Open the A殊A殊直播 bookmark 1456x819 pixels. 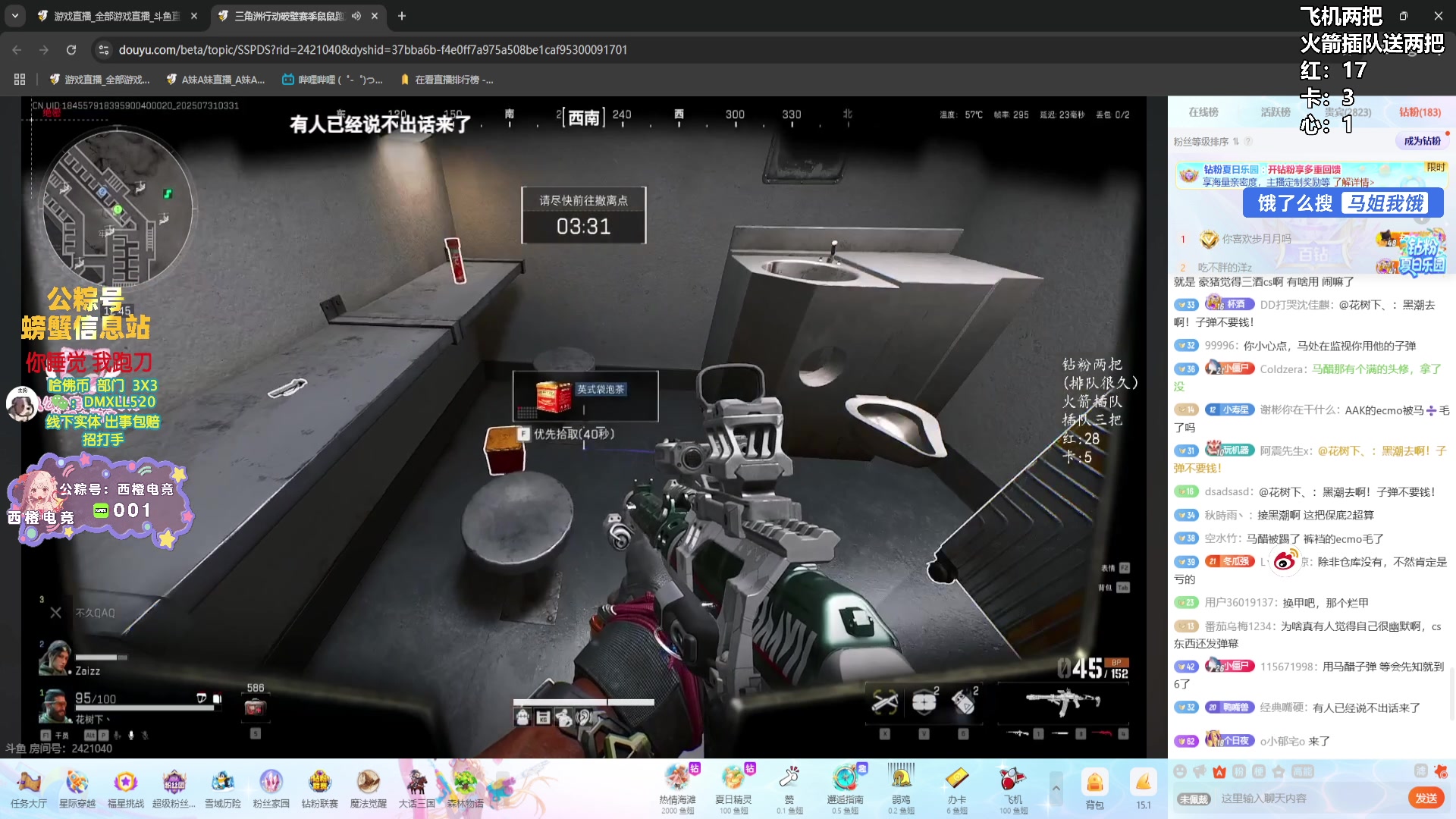click(215, 80)
